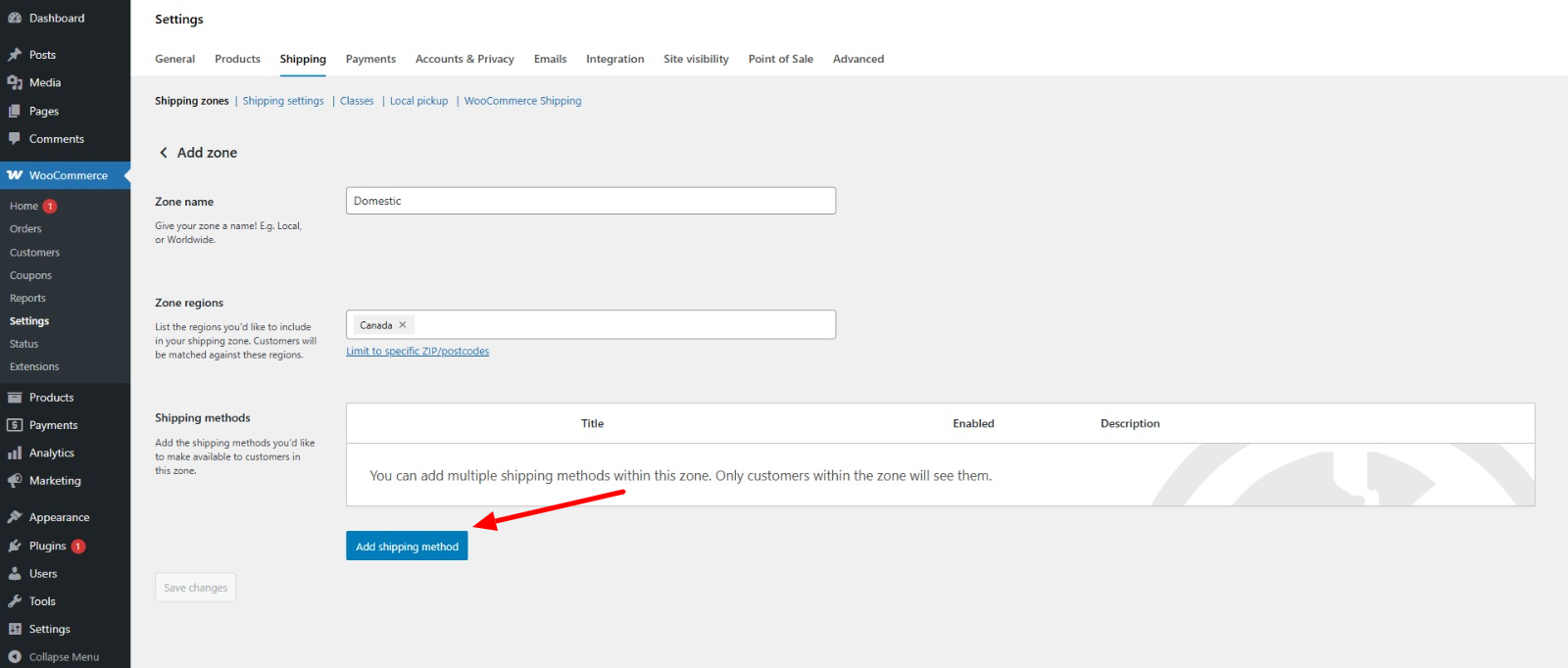Open the General settings tab
Screen dimensions: 1568x668
[174, 59]
